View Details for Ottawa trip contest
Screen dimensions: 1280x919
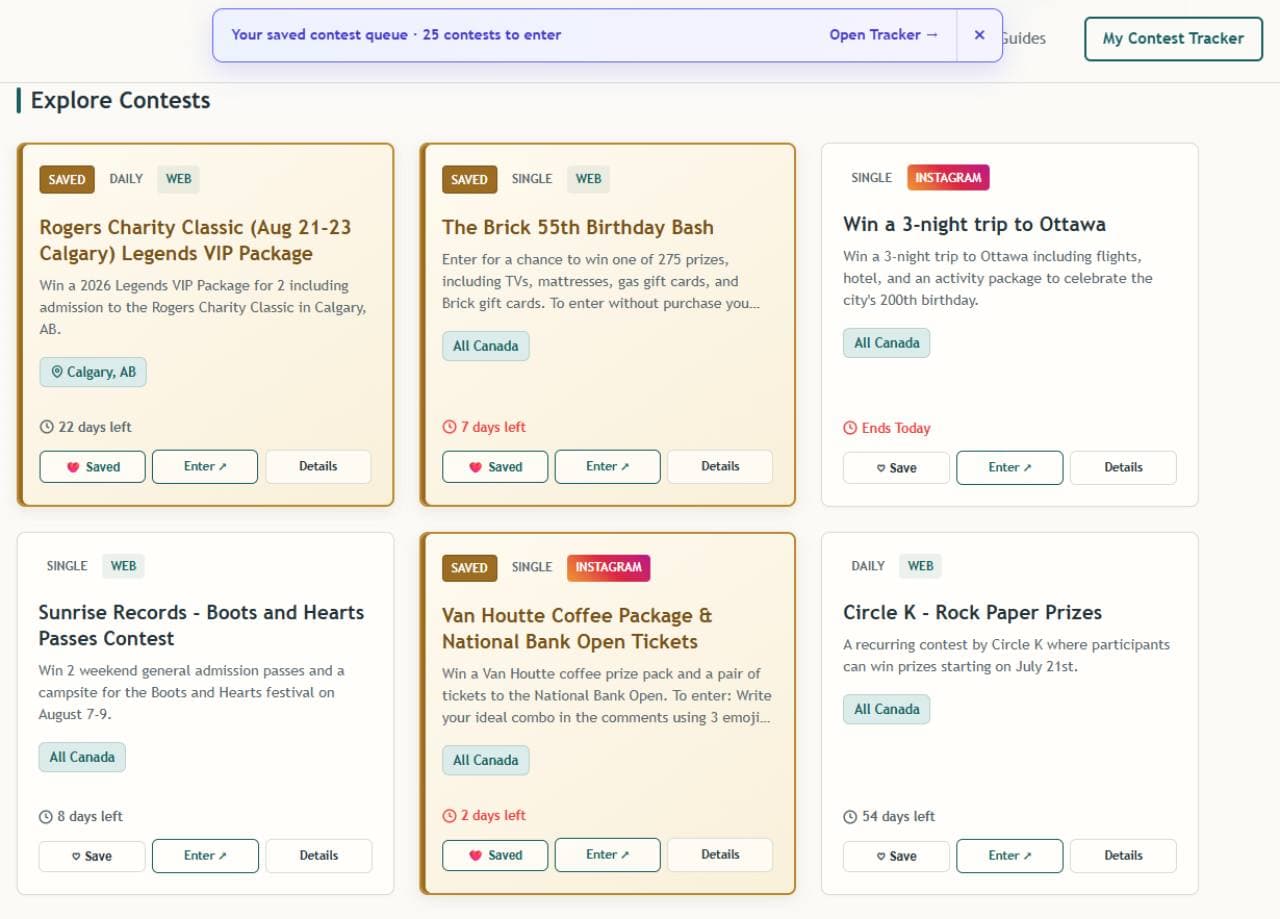pyautogui.click(x=1123, y=468)
